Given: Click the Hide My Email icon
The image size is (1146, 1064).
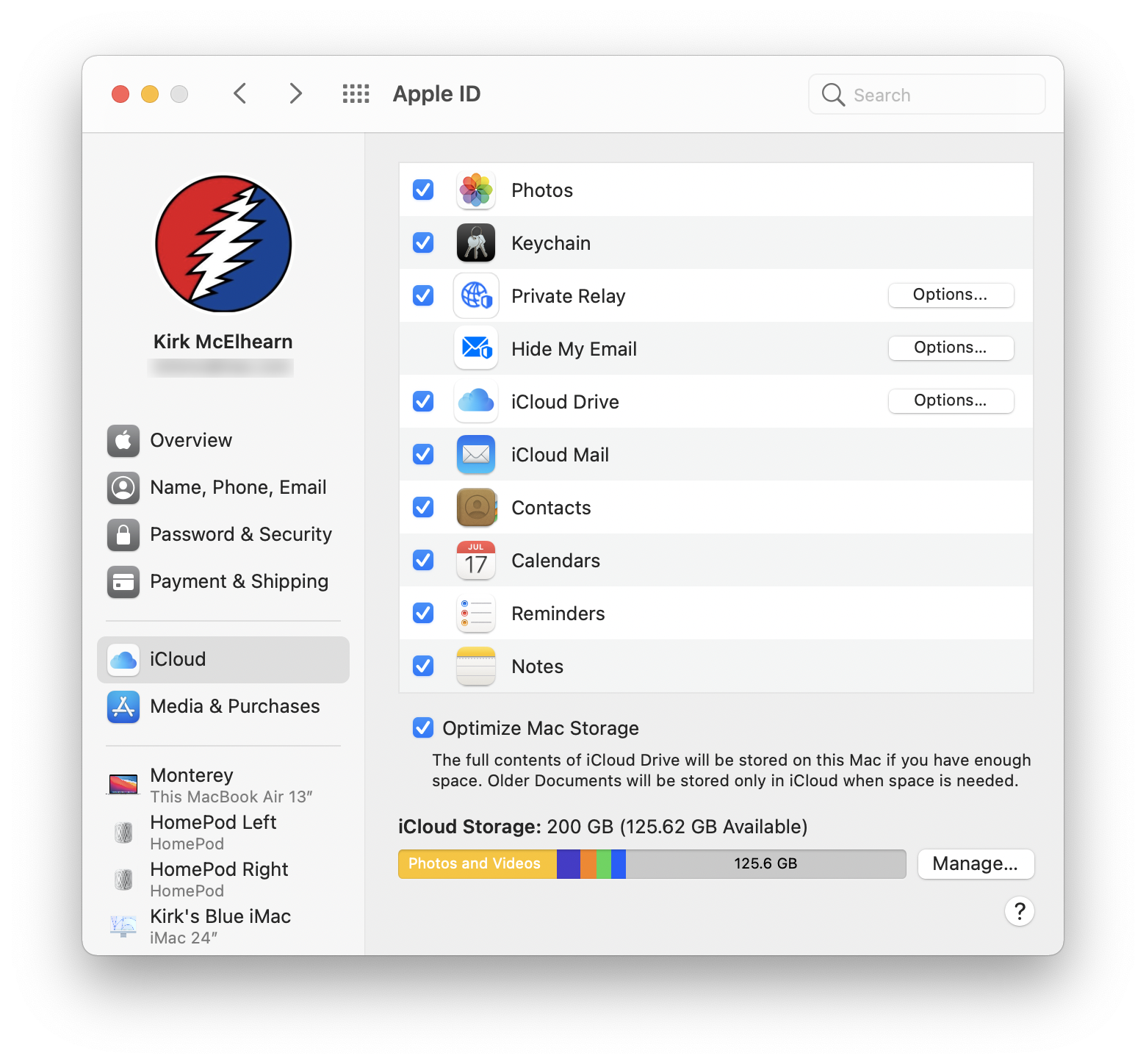Looking at the screenshot, I should pos(476,348).
